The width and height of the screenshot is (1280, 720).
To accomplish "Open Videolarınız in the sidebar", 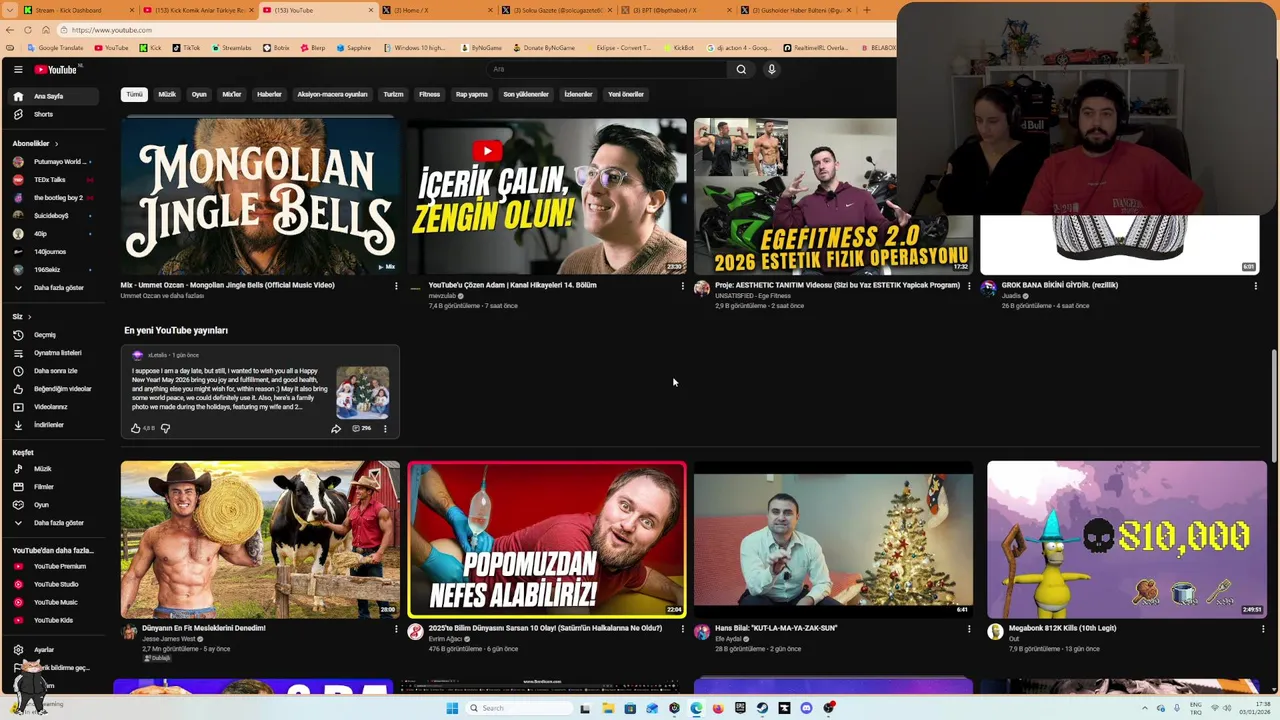I will click(52, 407).
